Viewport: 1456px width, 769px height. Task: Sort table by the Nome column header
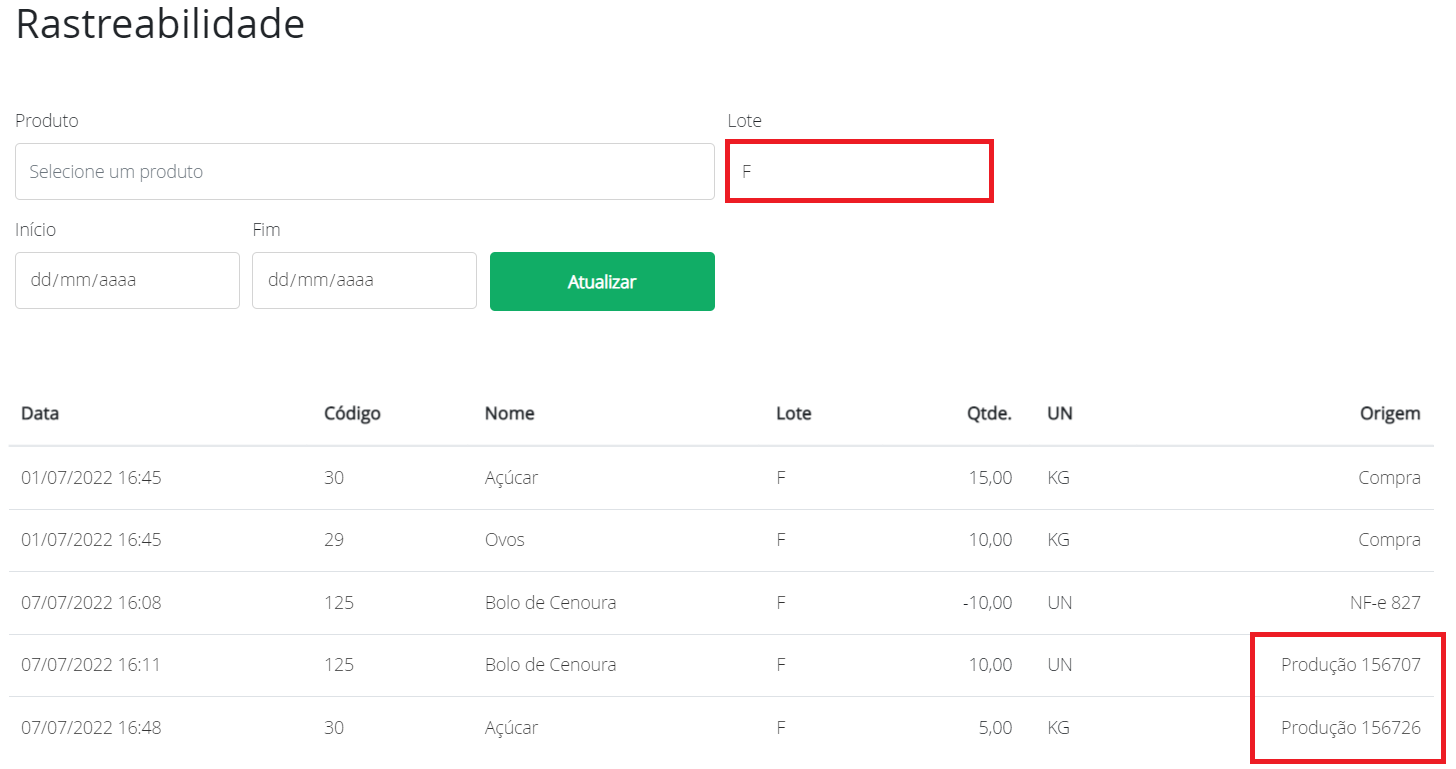pyautogui.click(x=510, y=413)
